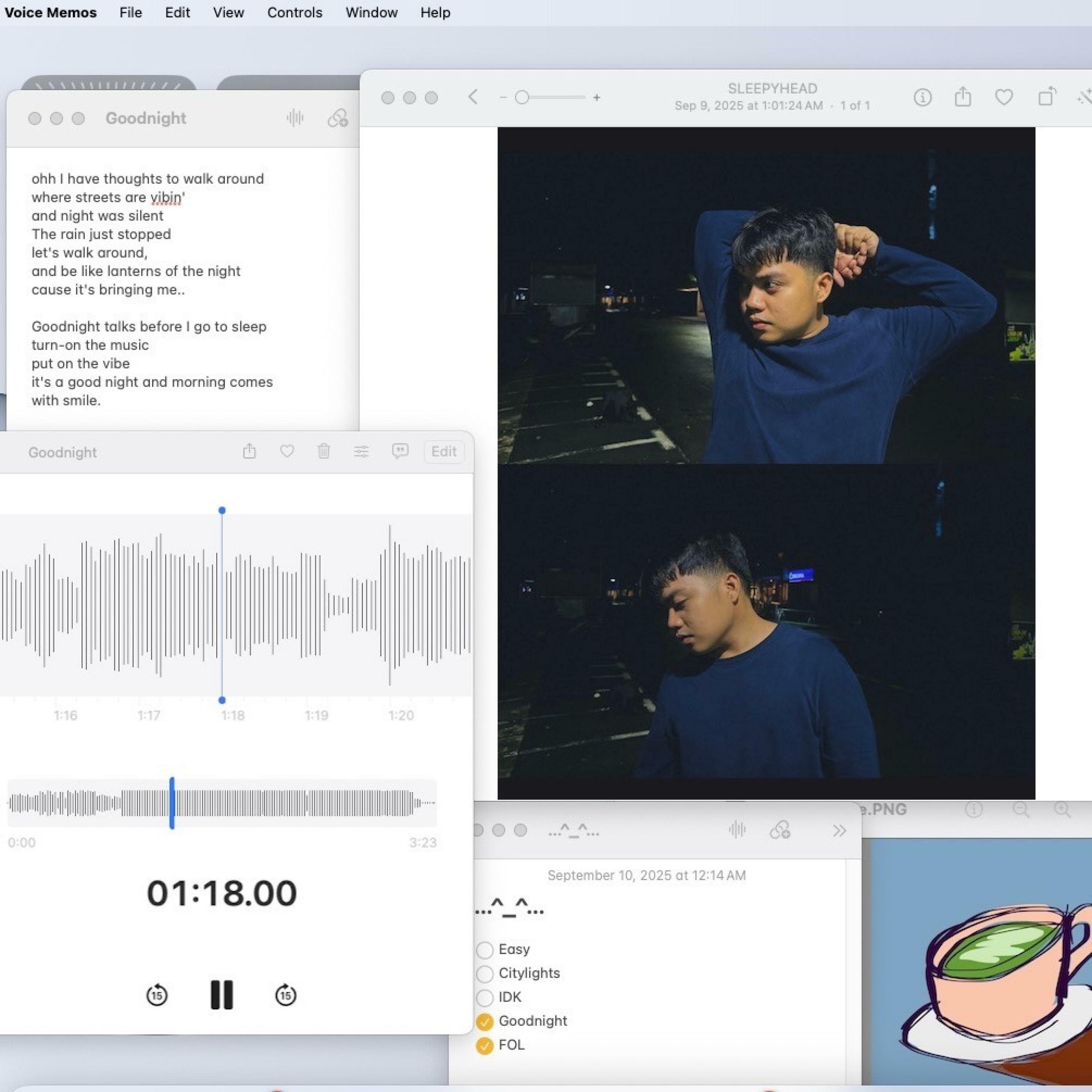Image resolution: width=1092 pixels, height=1092 pixels.
Task: Open photo info in SLEEPYHEAD window
Action: (922, 98)
